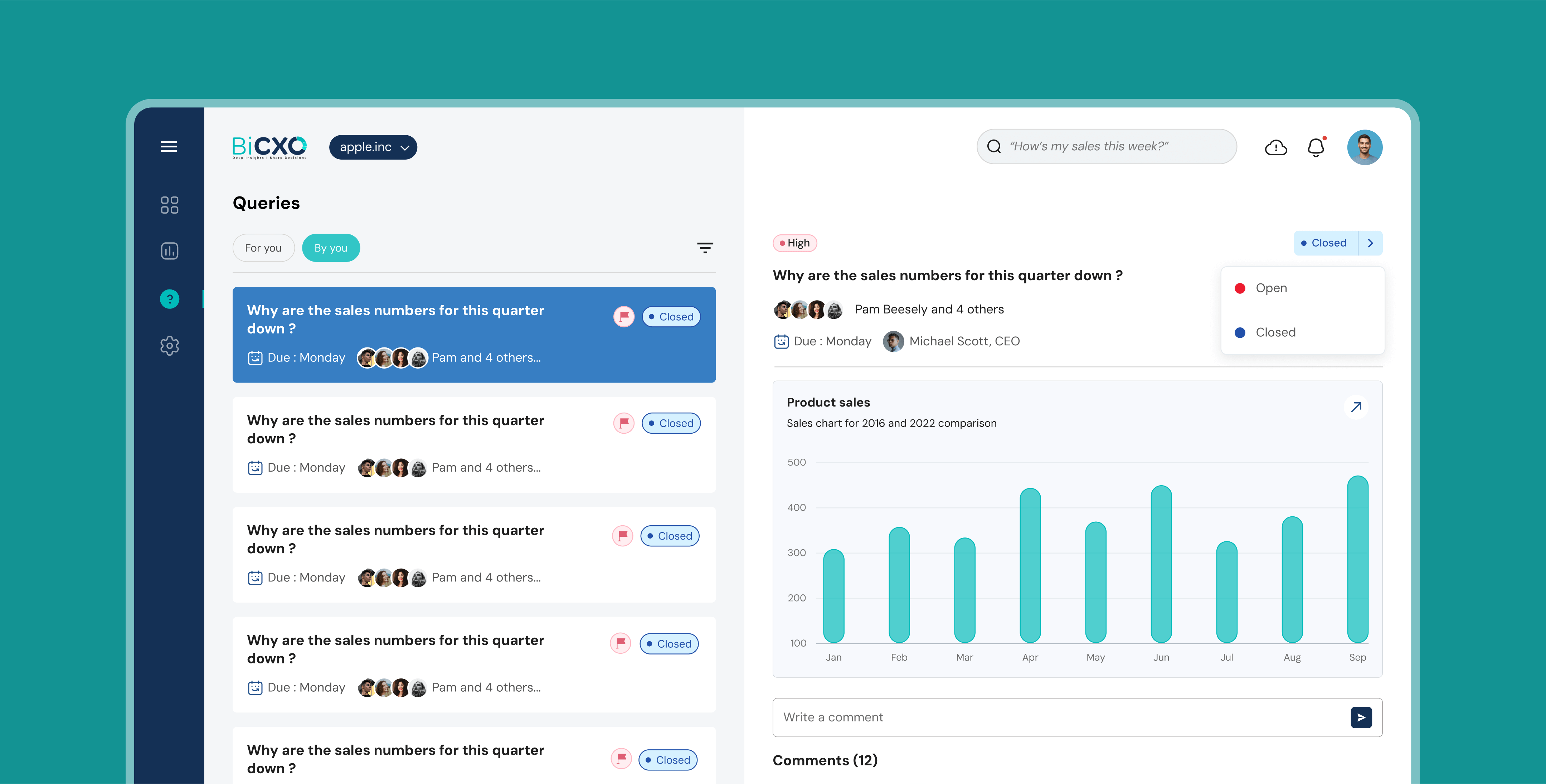Image resolution: width=1546 pixels, height=784 pixels.
Task: Click the filter icon above query list
Action: tap(705, 248)
